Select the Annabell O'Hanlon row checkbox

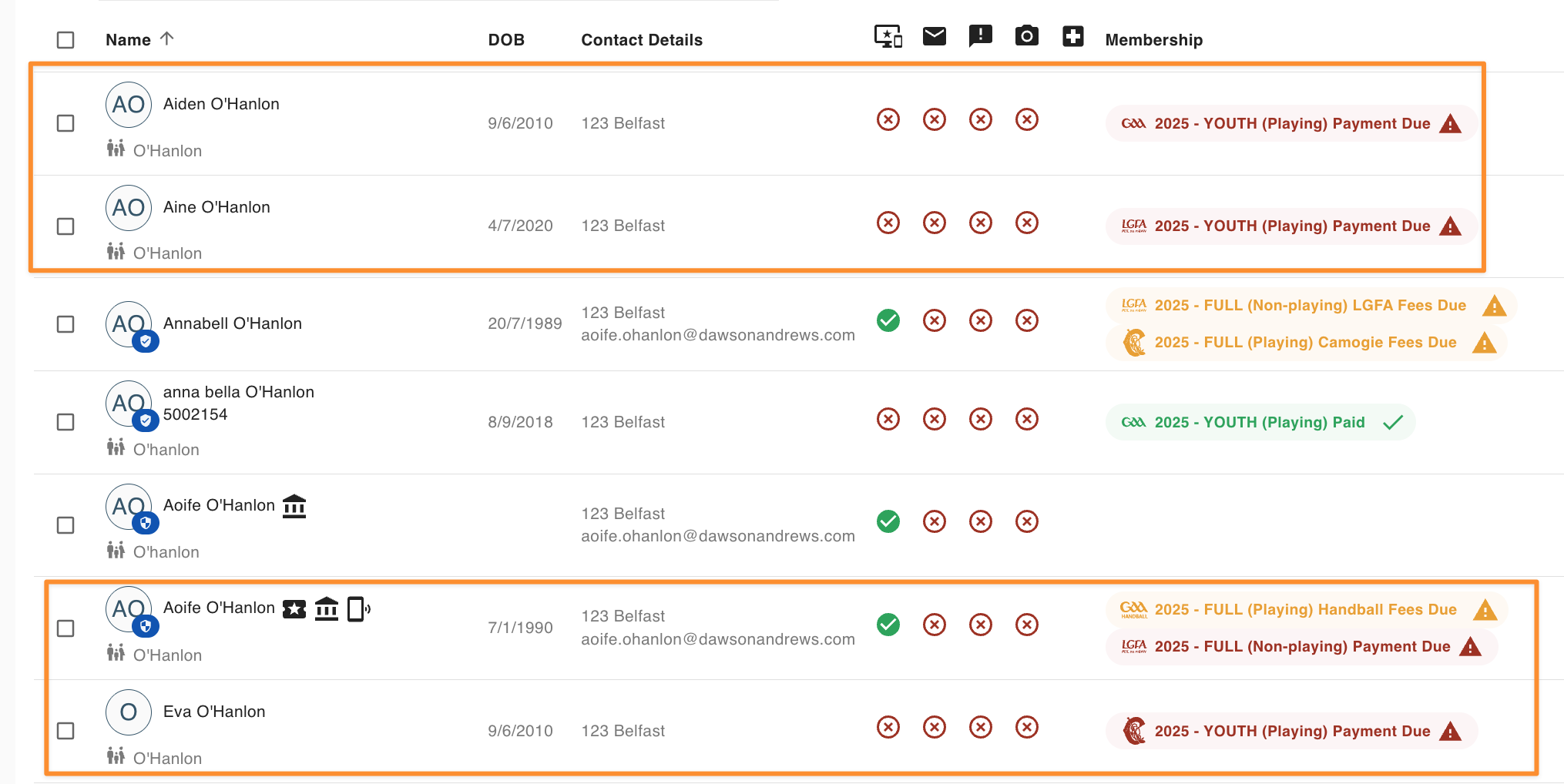click(x=65, y=324)
